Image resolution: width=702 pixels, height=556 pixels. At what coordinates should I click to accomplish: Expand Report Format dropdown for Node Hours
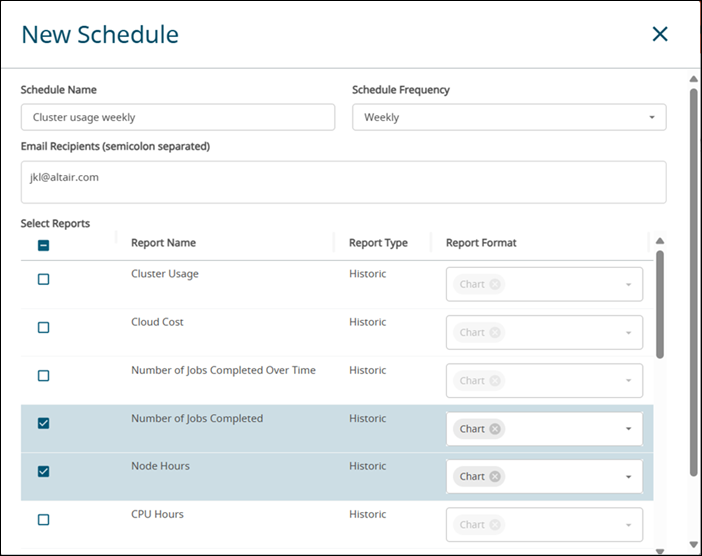tap(628, 477)
